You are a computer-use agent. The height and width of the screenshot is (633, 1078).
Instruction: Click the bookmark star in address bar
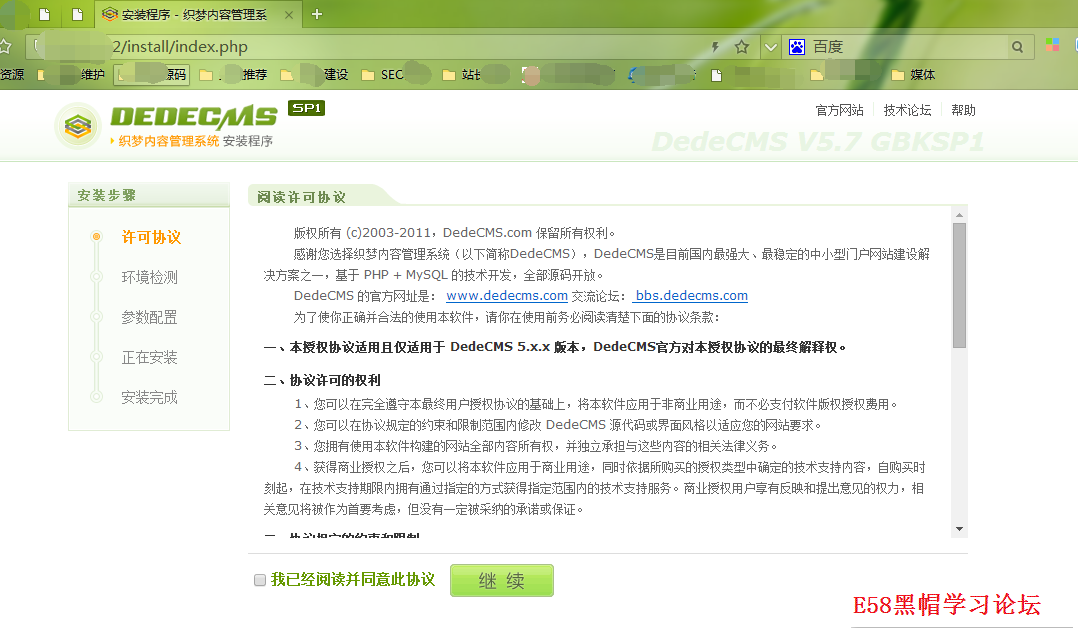click(x=742, y=47)
